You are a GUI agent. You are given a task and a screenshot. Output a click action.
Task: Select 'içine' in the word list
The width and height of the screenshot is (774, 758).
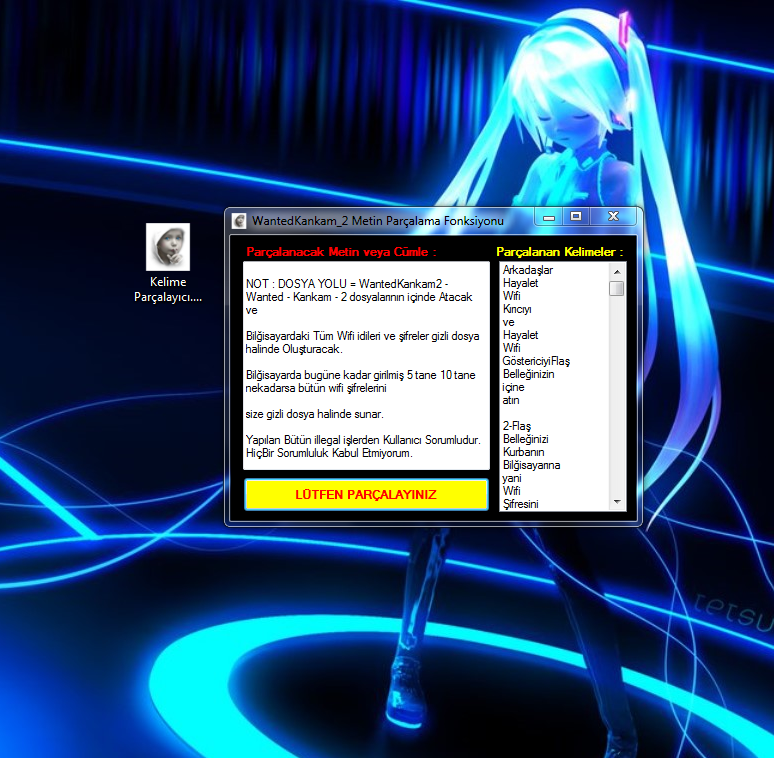click(513, 387)
